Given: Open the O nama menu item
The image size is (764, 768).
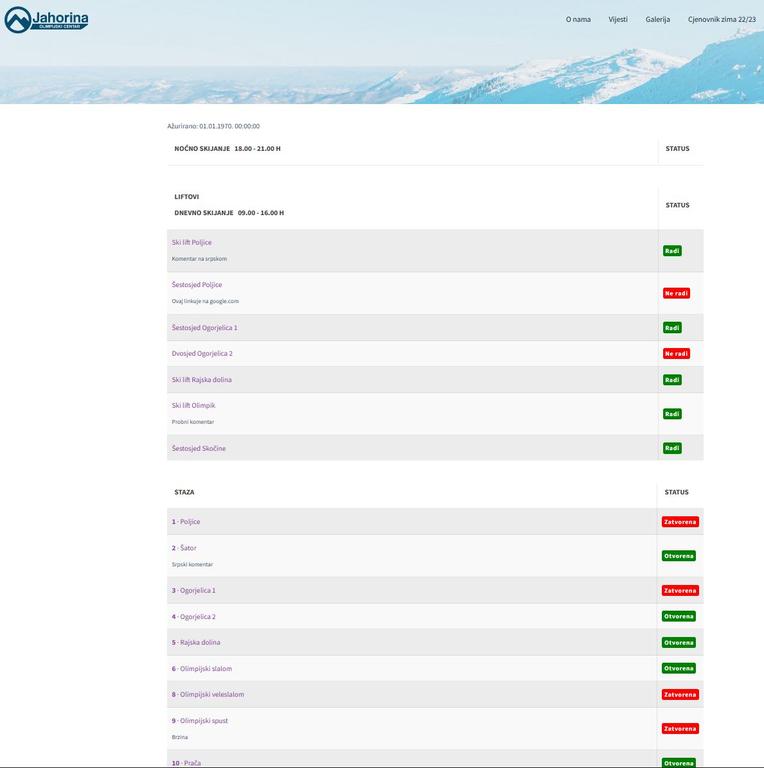Looking at the screenshot, I should pos(578,19).
